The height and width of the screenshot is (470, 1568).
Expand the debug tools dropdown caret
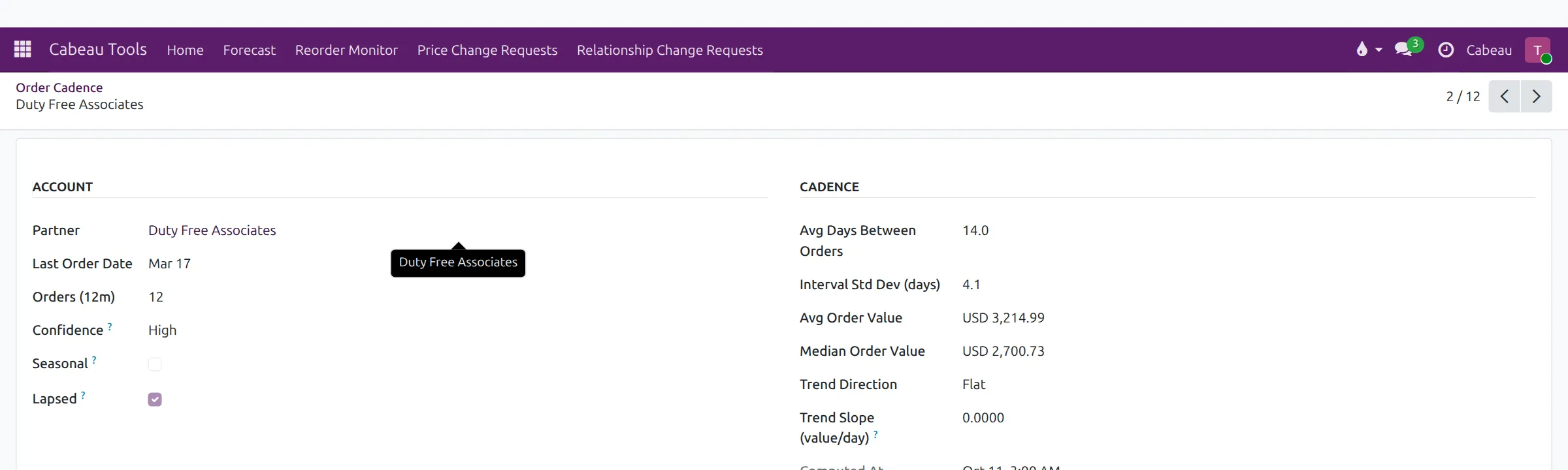[x=1379, y=50]
